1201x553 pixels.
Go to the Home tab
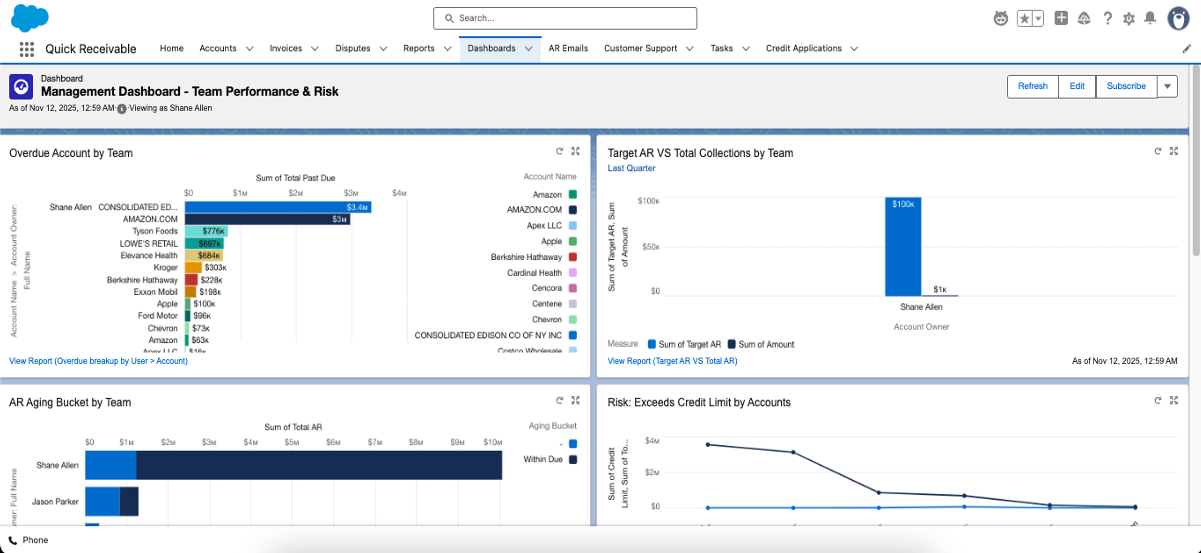coord(172,48)
